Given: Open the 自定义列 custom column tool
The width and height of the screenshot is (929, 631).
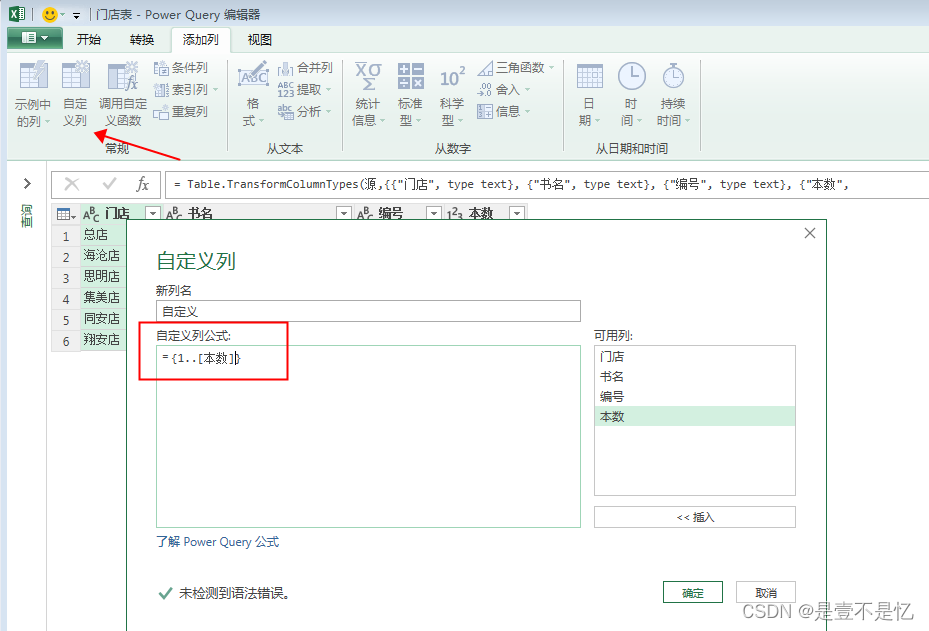Looking at the screenshot, I should (75, 94).
